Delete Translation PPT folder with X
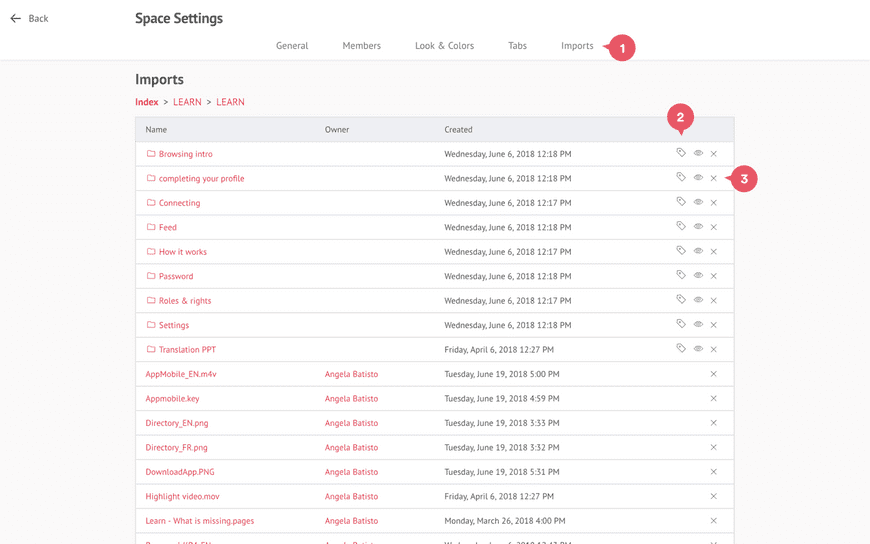870x544 pixels. pos(714,349)
